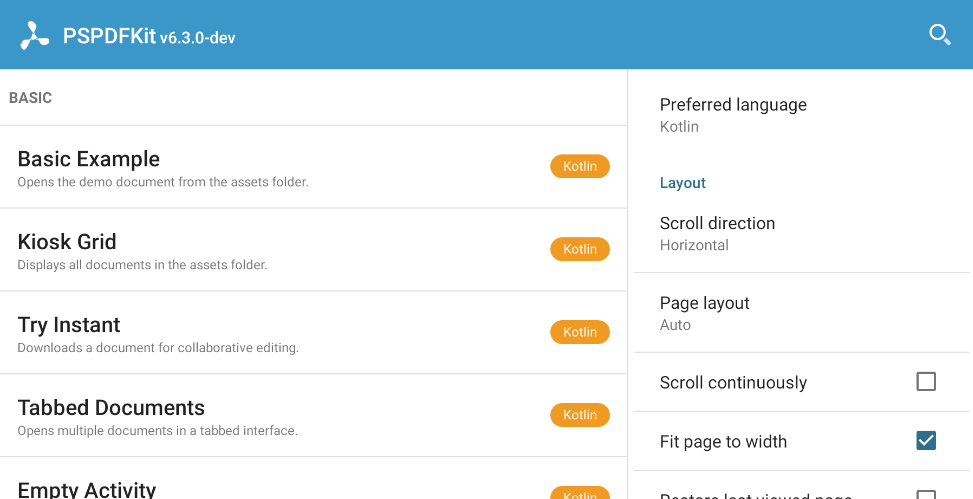Click the search magnifier icon
The height and width of the screenshot is (499, 973).
(939, 35)
